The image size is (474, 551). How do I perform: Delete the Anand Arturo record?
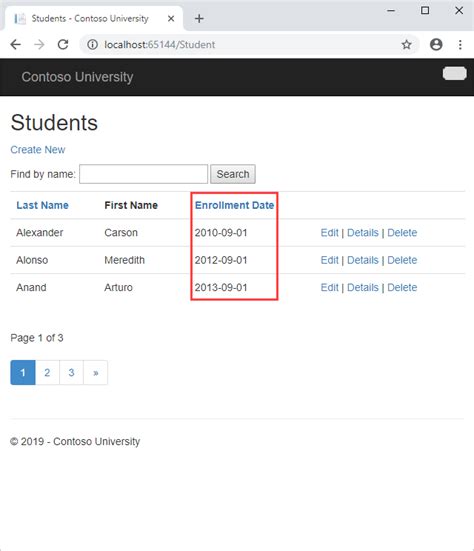point(402,287)
